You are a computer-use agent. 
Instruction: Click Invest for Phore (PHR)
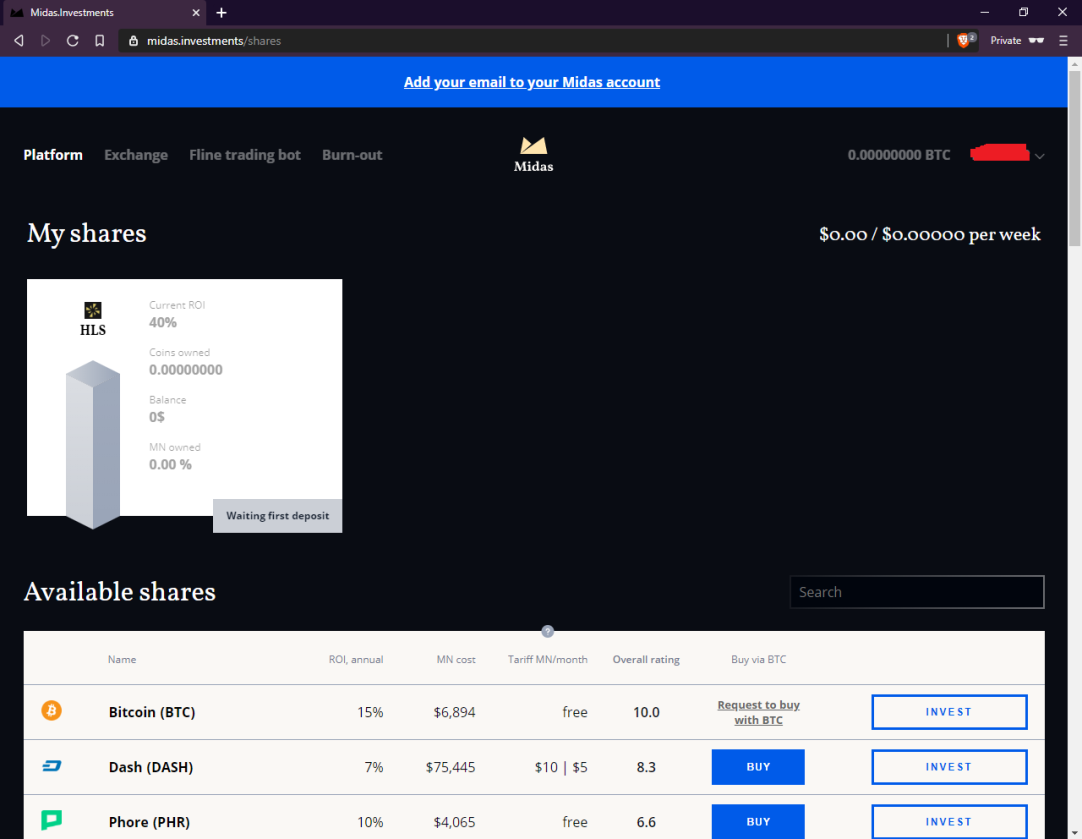(x=949, y=822)
